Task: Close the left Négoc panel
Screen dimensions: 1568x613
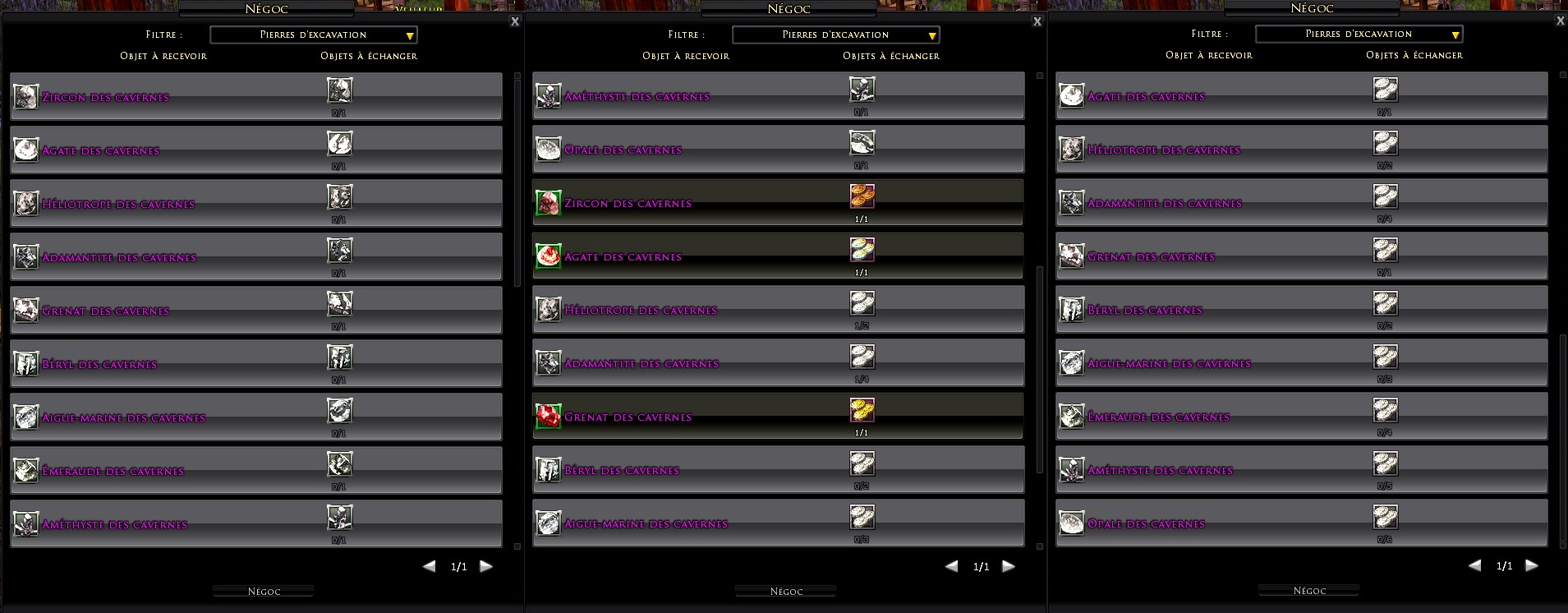Action: [x=515, y=21]
